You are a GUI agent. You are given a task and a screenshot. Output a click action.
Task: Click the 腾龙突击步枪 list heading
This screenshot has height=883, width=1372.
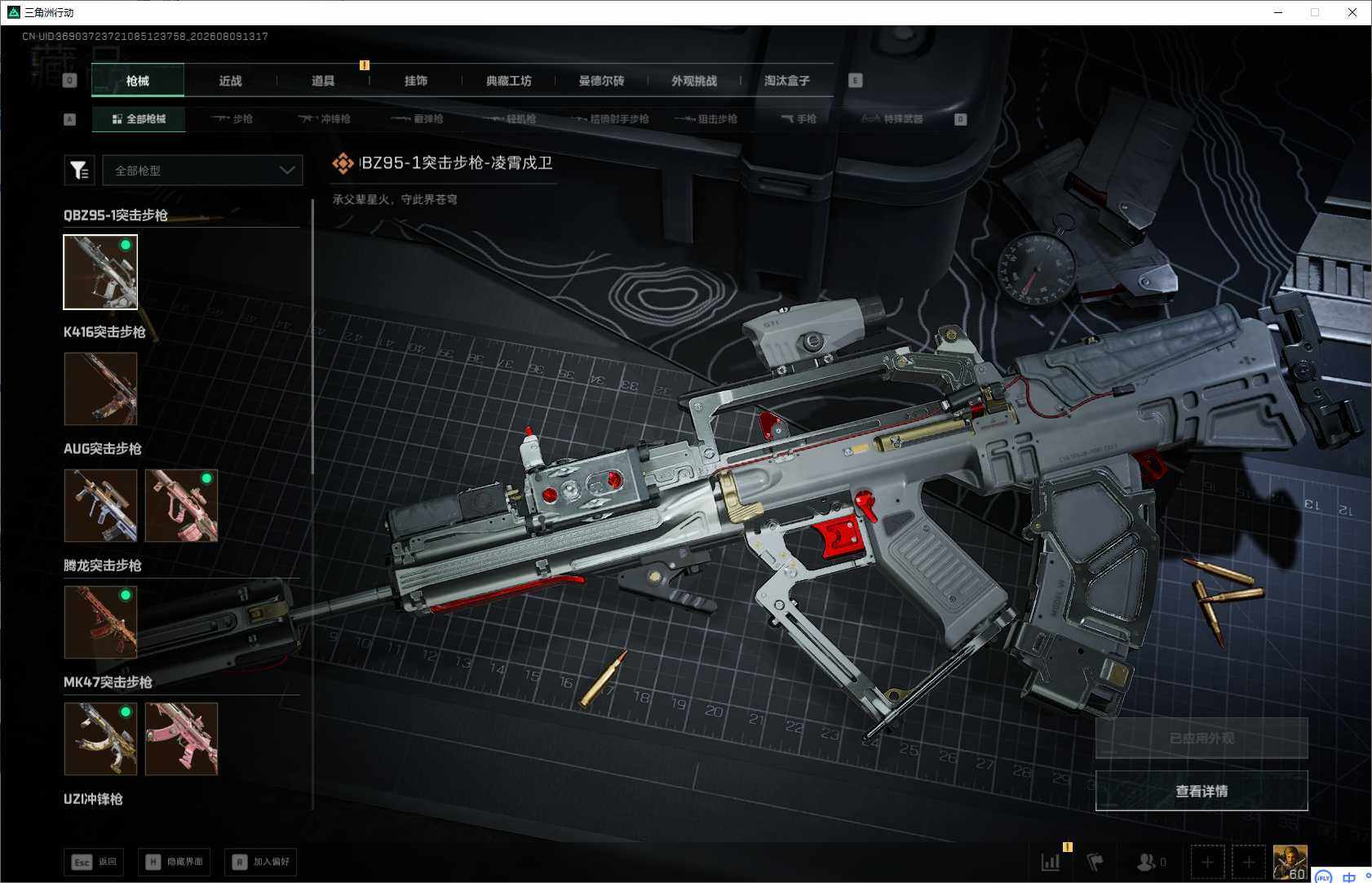[x=103, y=565]
